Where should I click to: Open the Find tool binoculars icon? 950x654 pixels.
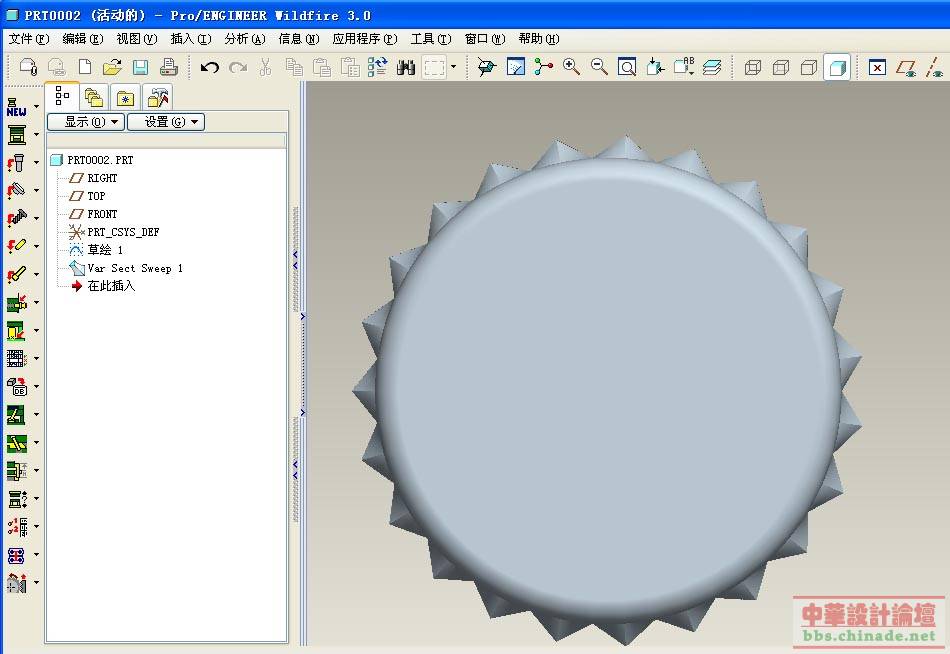(406, 67)
